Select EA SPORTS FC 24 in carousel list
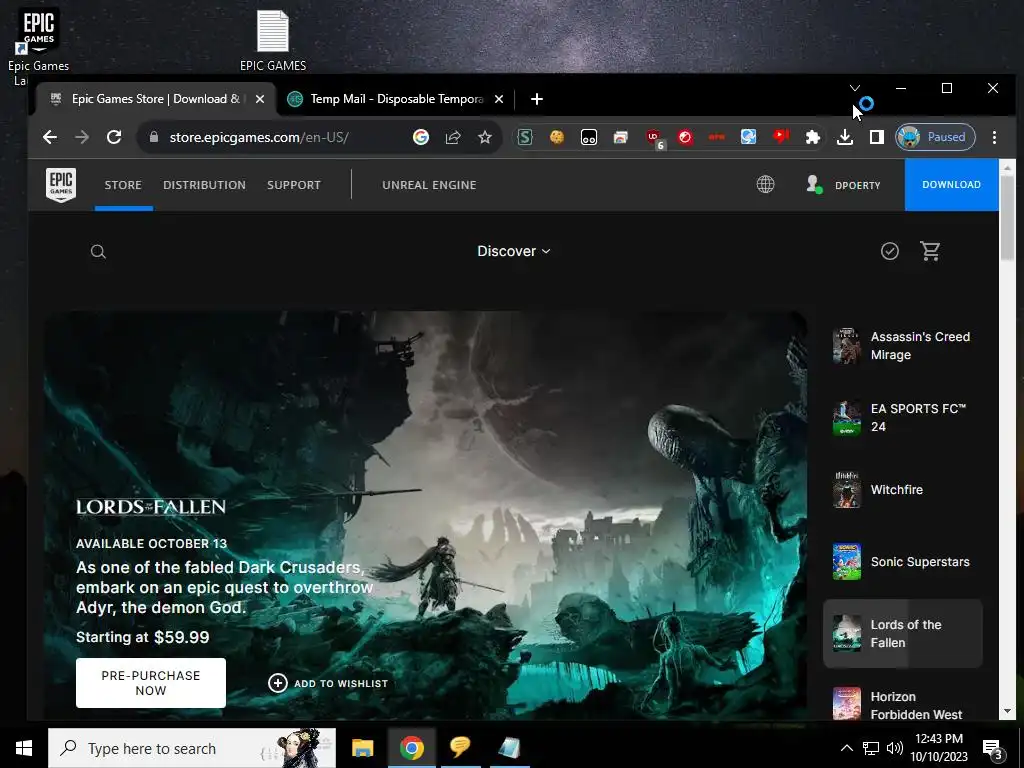The height and width of the screenshot is (768, 1024). (x=903, y=418)
